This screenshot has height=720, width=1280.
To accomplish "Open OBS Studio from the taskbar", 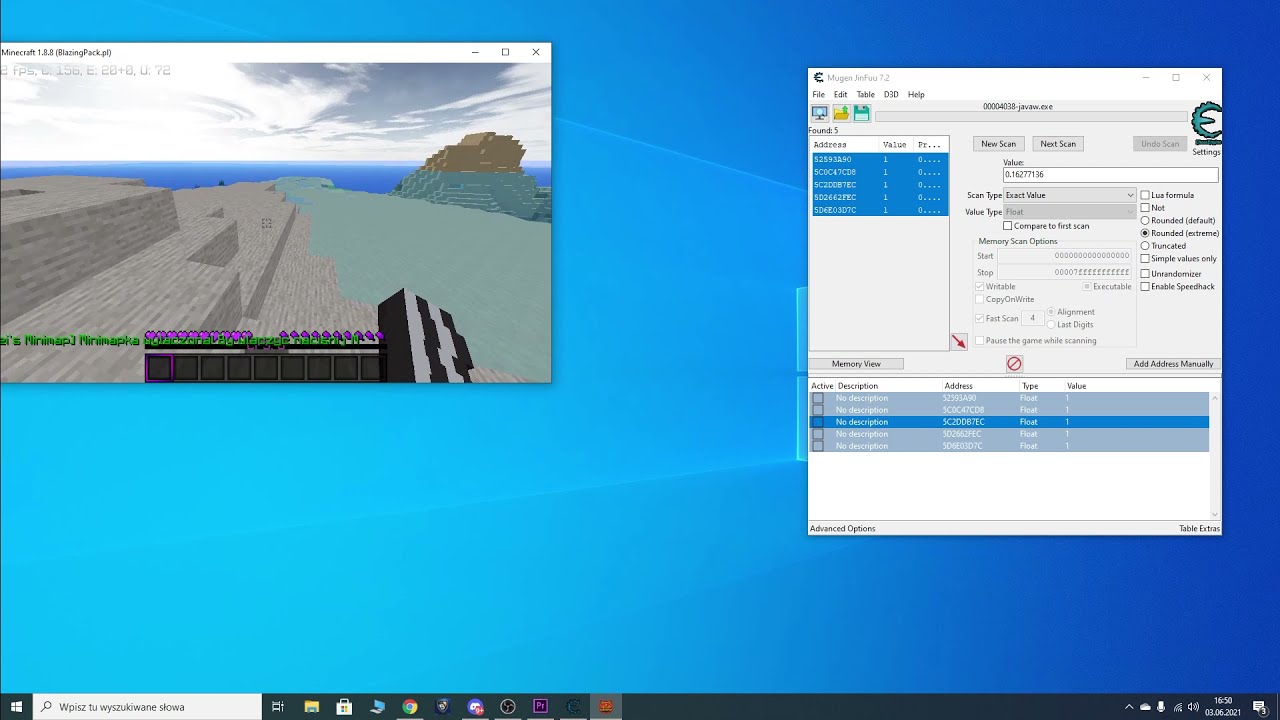I will point(508,706).
